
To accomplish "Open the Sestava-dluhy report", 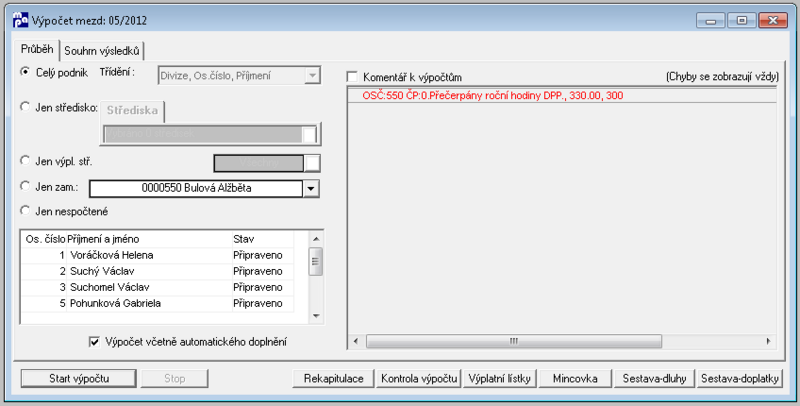I will click(655, 378).
